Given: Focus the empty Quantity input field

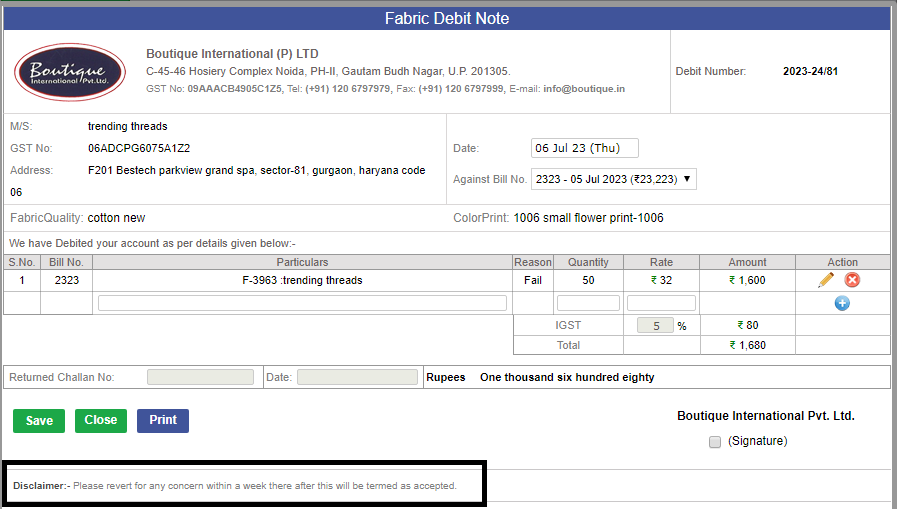Looking at the screenshot, I should pyautogui.click(x=588, y=303).
